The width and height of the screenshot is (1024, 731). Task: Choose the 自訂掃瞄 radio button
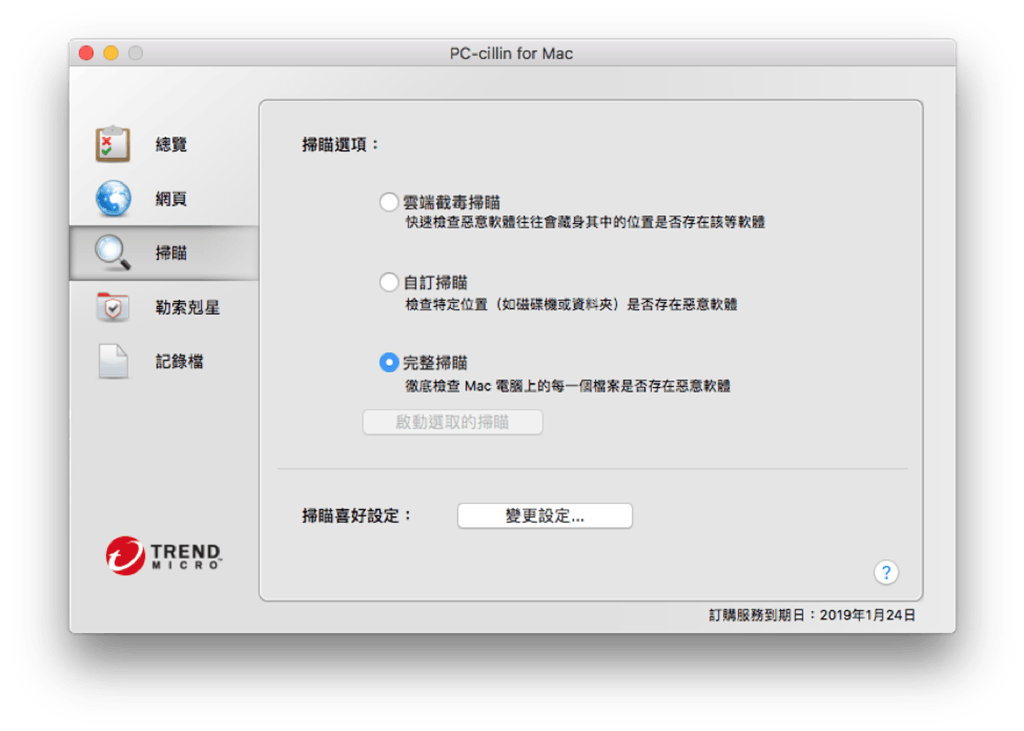point(389,282)
